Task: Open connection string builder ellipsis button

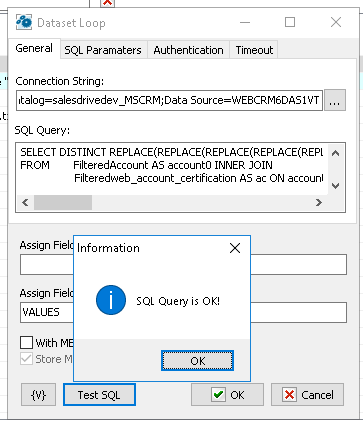Action: pos(335,100)
